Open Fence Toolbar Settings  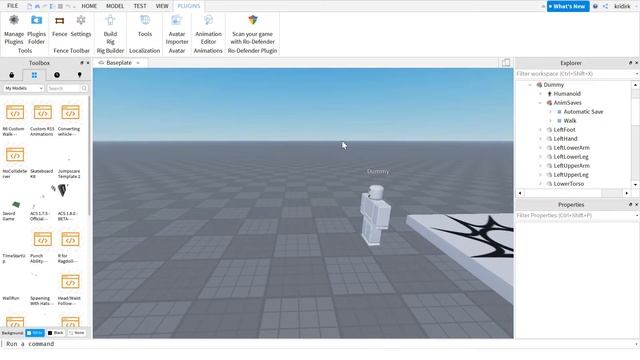tap(81, 27)
